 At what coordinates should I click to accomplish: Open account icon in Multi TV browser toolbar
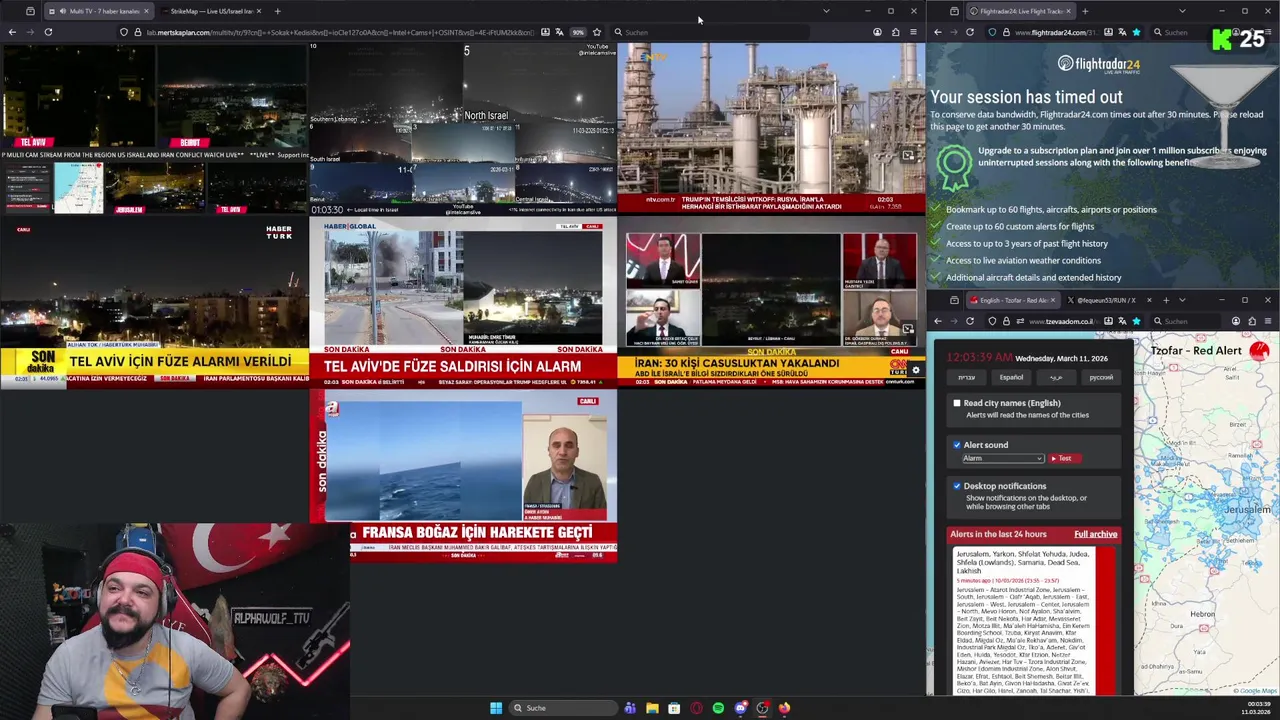coord(877,32)
